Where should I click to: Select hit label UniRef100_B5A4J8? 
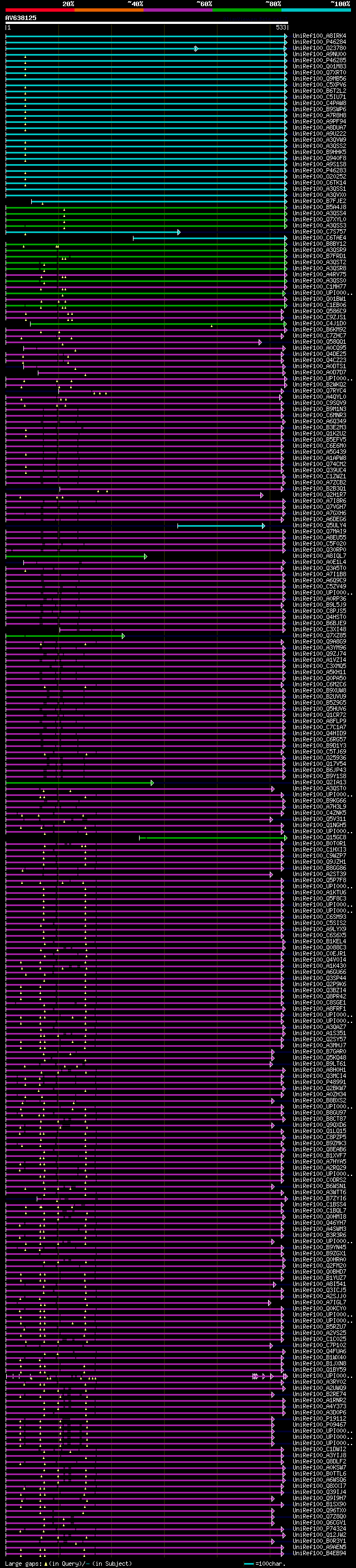(319, 207)
